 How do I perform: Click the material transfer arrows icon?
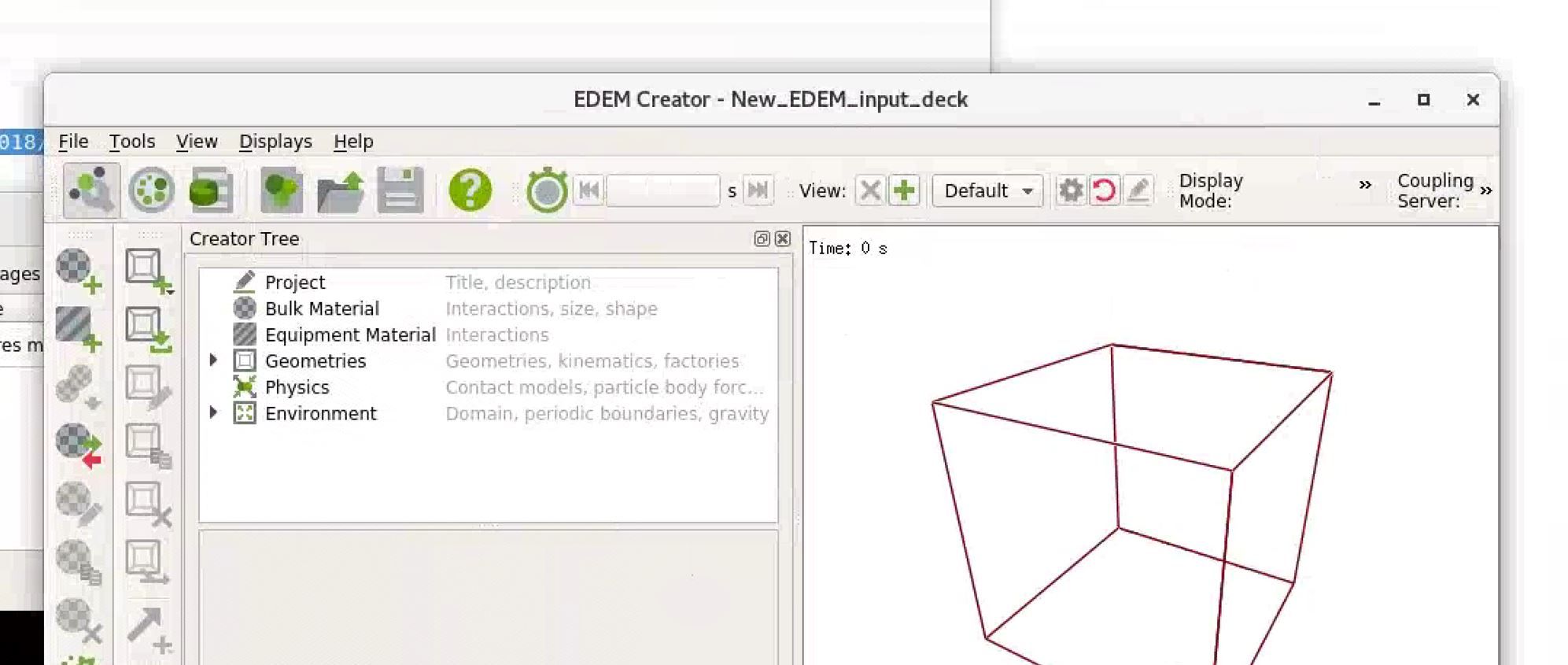coord(78,445)
